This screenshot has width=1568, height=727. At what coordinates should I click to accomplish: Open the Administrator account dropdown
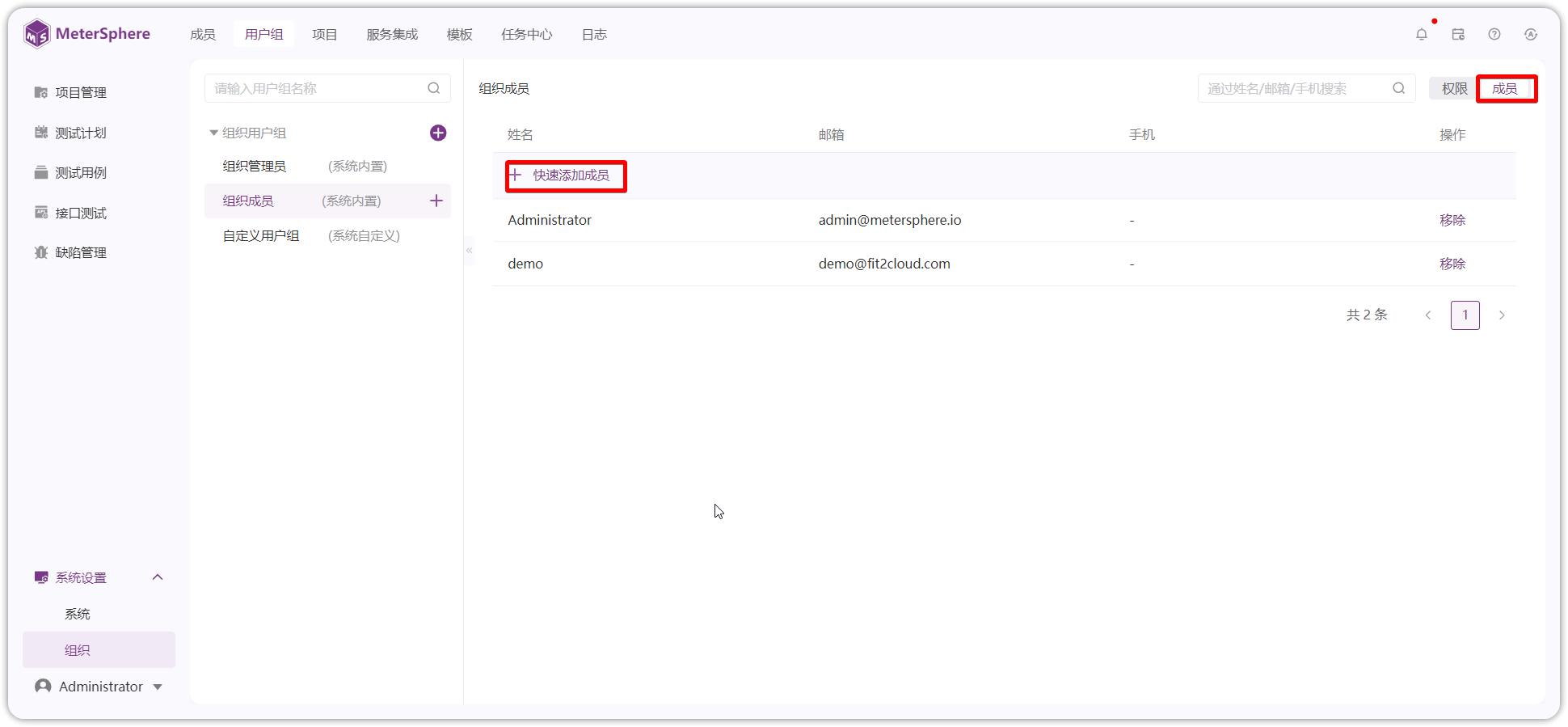pos(99,687)
